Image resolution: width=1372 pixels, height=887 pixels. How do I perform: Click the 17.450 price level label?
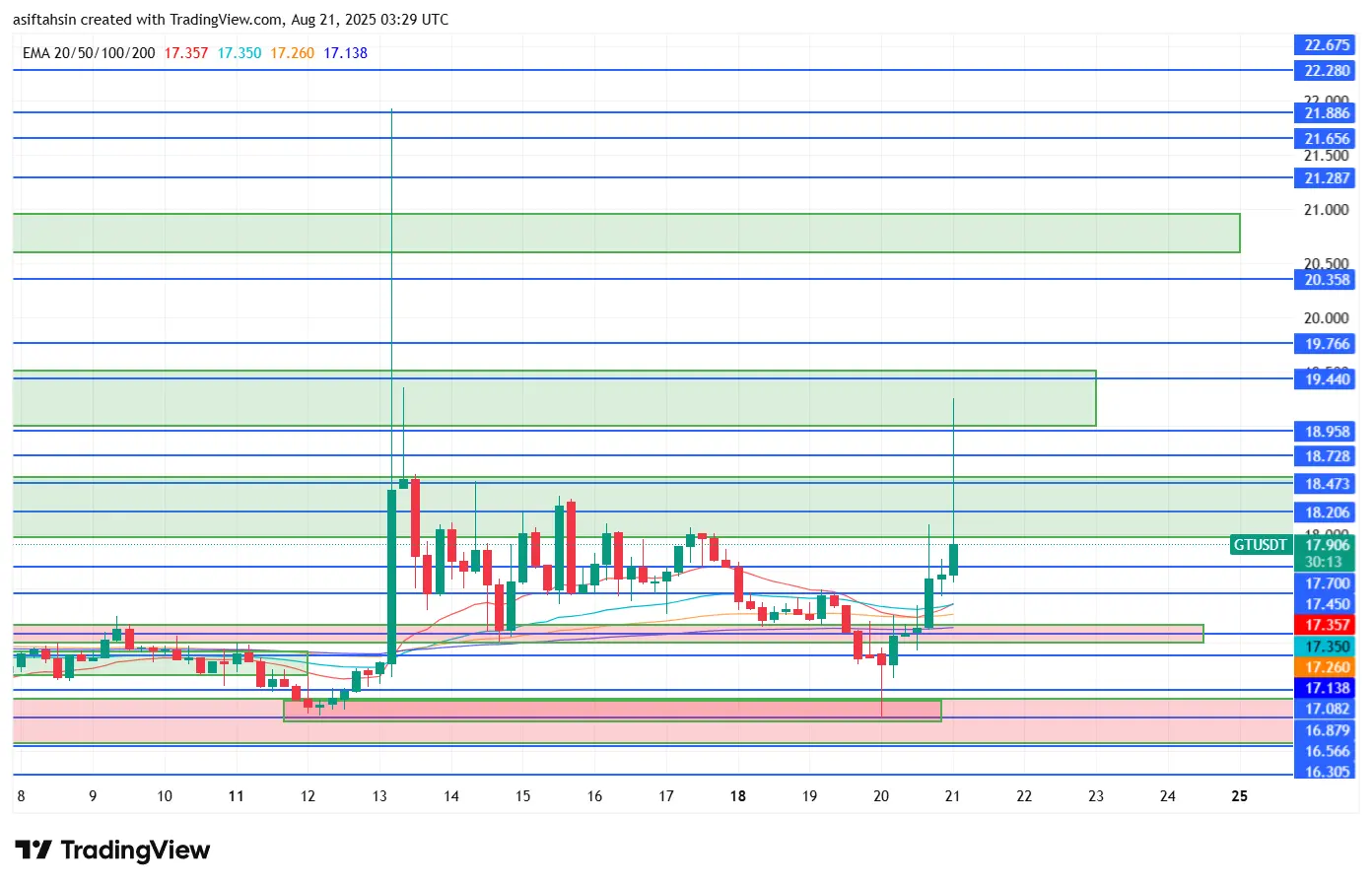point(1326,604)
